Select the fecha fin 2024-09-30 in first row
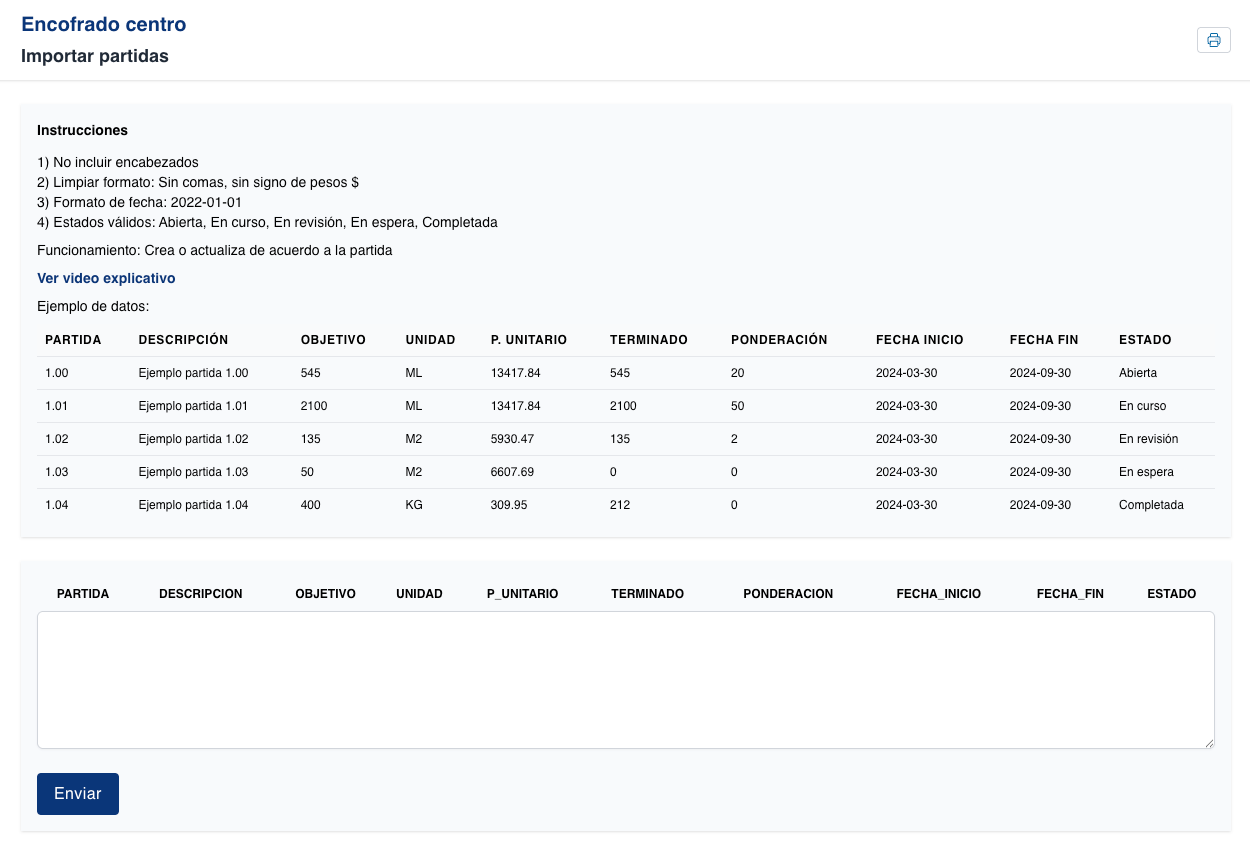The height and width of the screenshot is (843, 1250). pos(1040,372)
